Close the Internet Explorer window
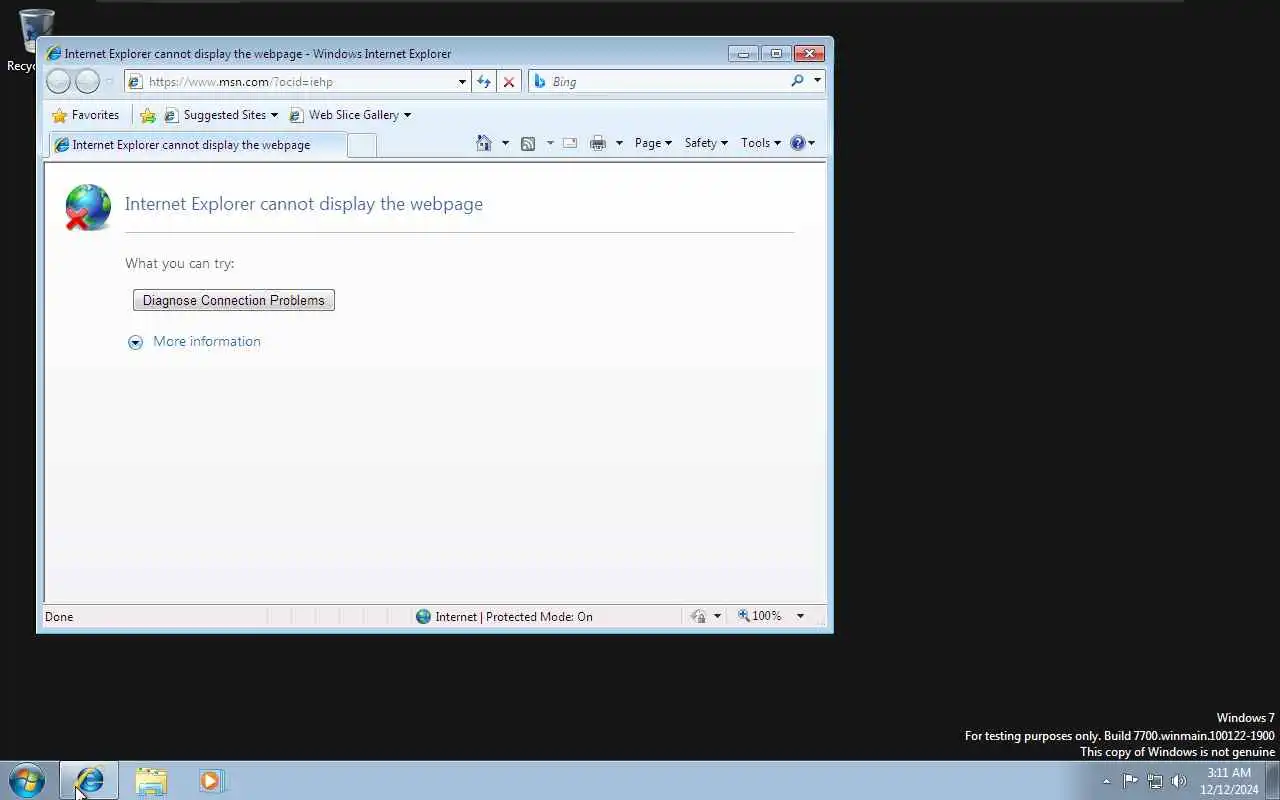Screen dimensions: 1280x800 809,54
